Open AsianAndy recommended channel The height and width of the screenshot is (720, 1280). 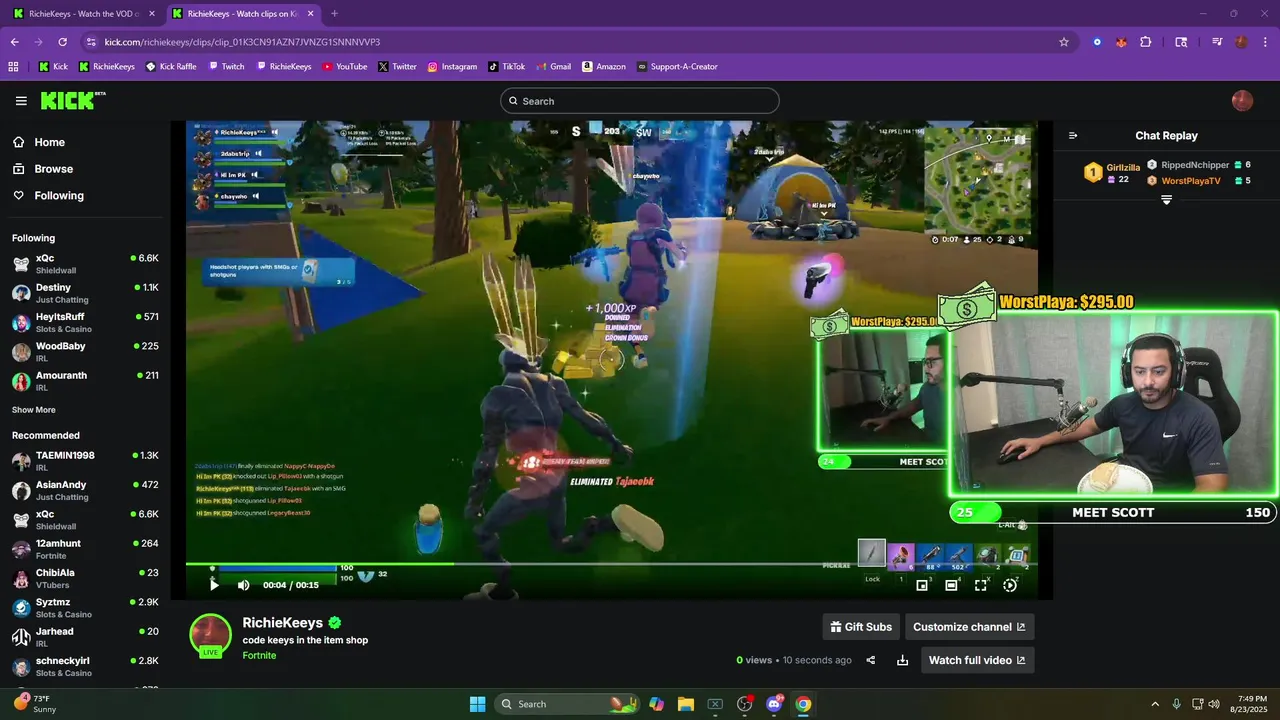[85, 490]
